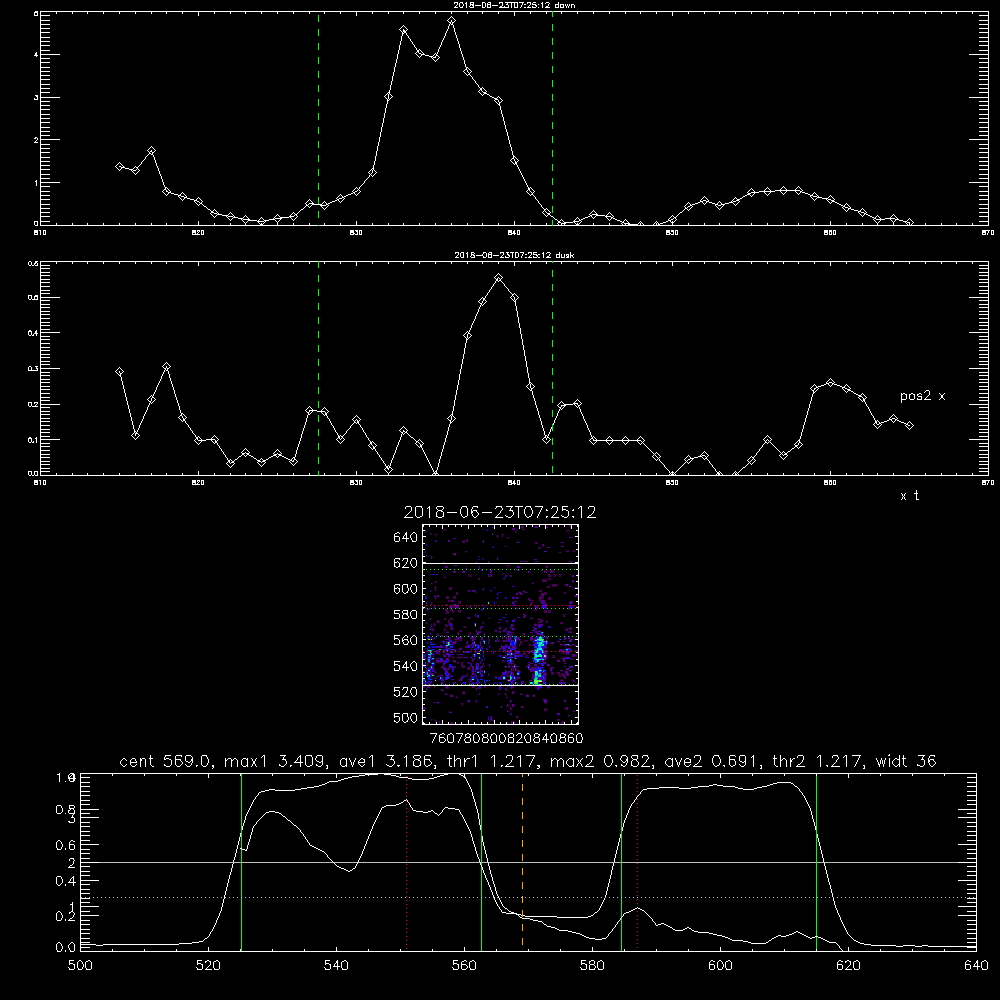Click x-axis label 520 on bottom plot
1000x1000 pixels.
(x=209, y=966)
